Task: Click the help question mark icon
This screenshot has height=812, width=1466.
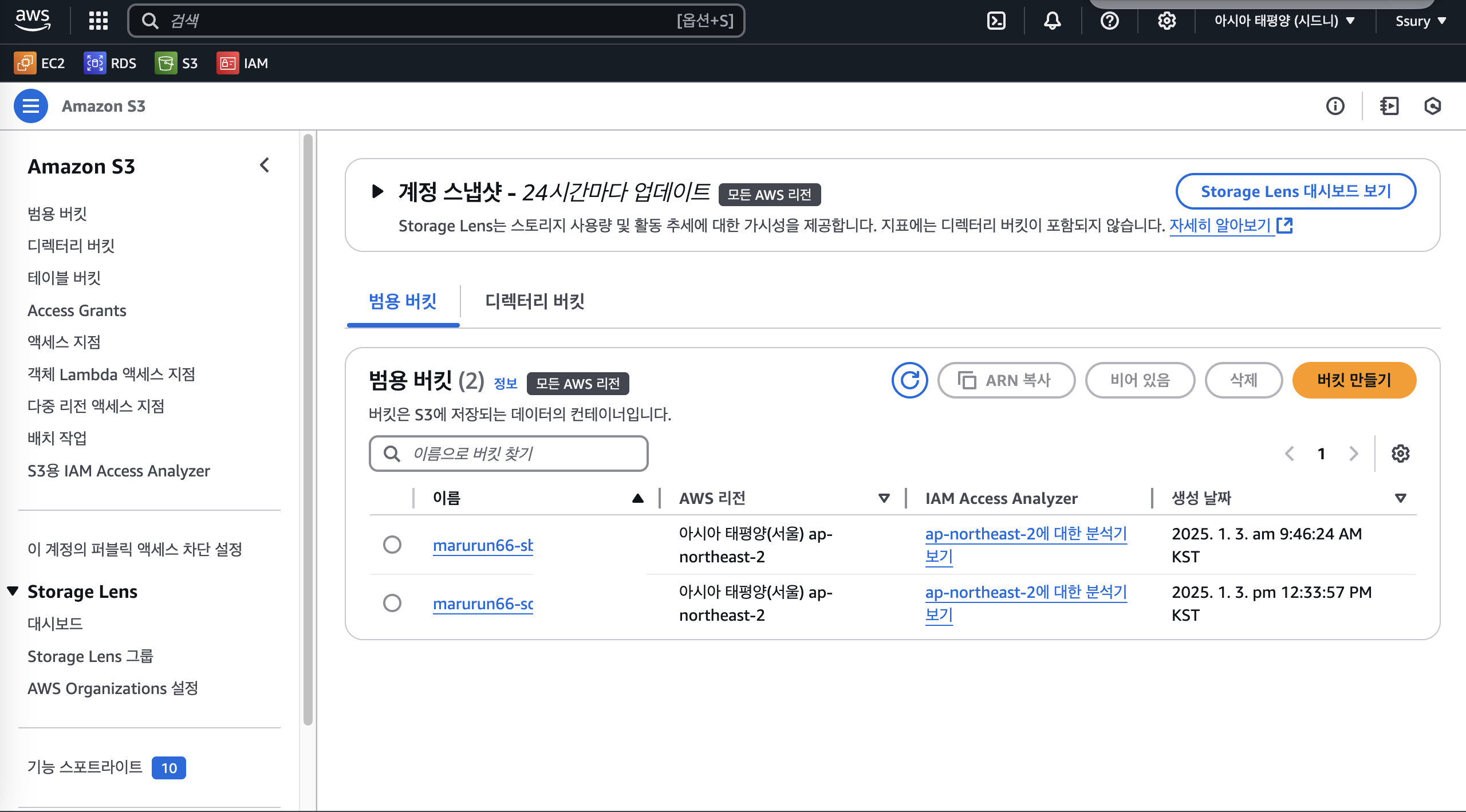Action: [x=1109, y=21]
